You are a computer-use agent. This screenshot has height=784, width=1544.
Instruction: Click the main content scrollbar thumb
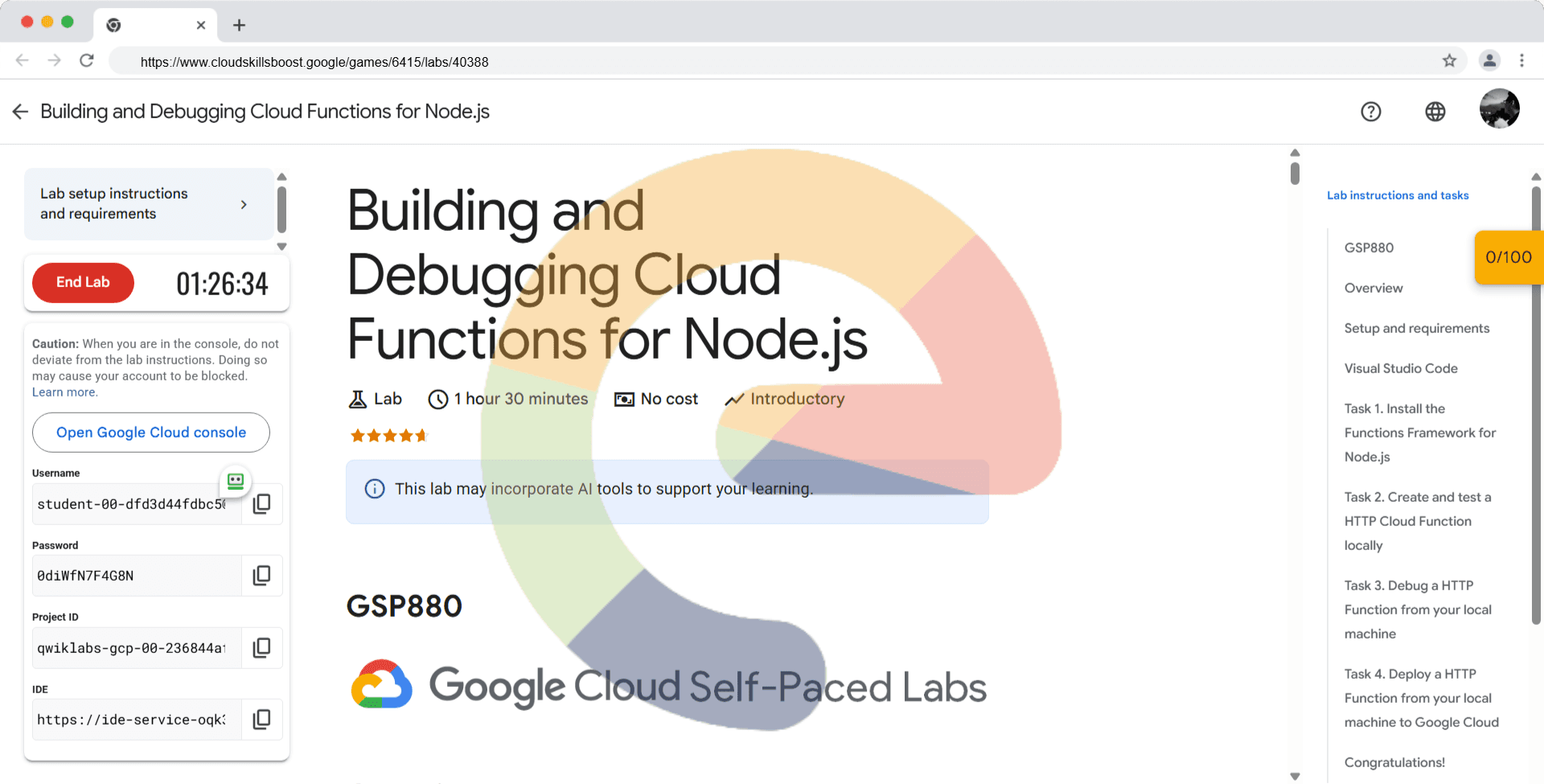(x=1295, y=173)
